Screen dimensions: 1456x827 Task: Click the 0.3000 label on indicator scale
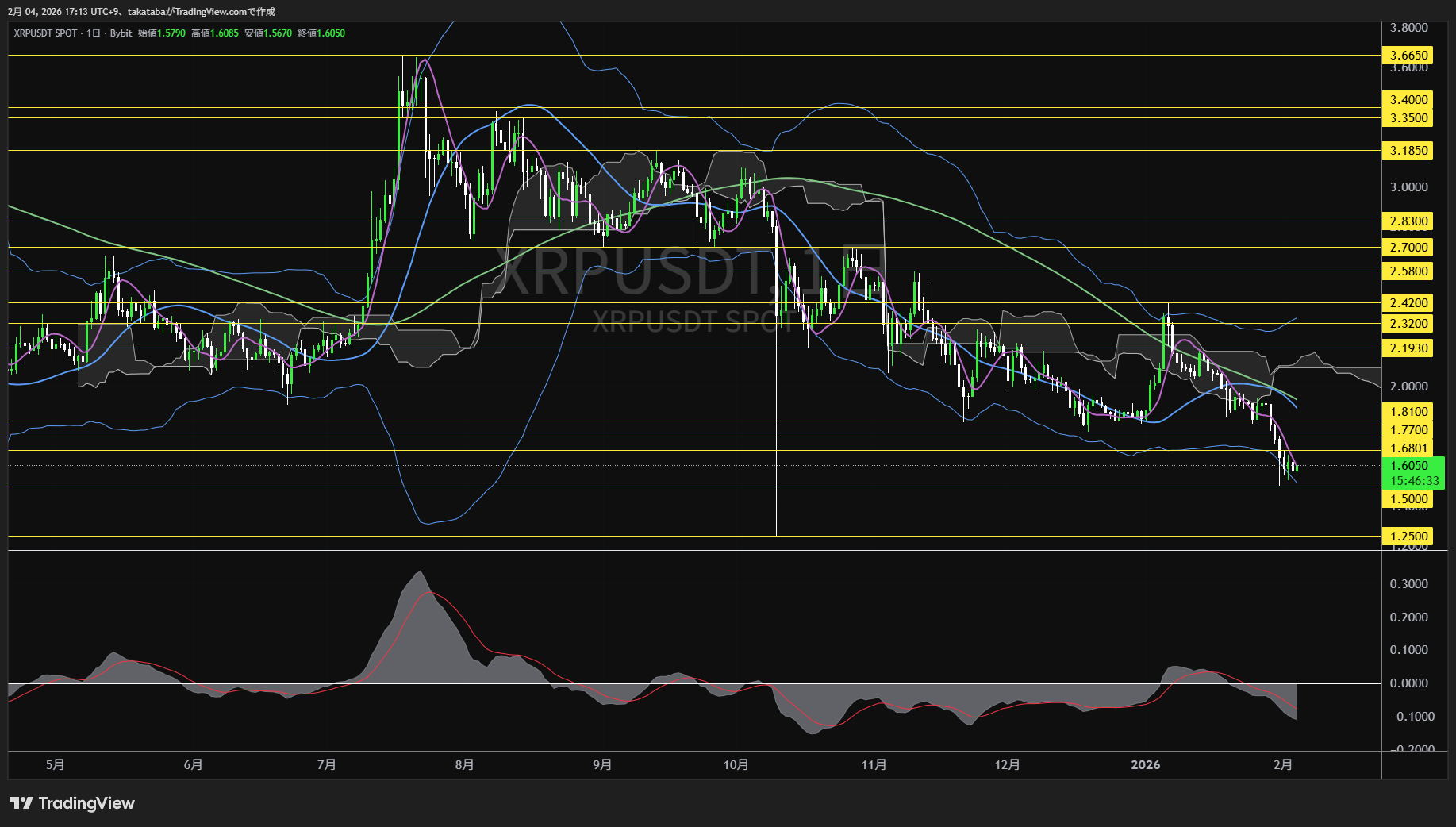coord(1408,584)
